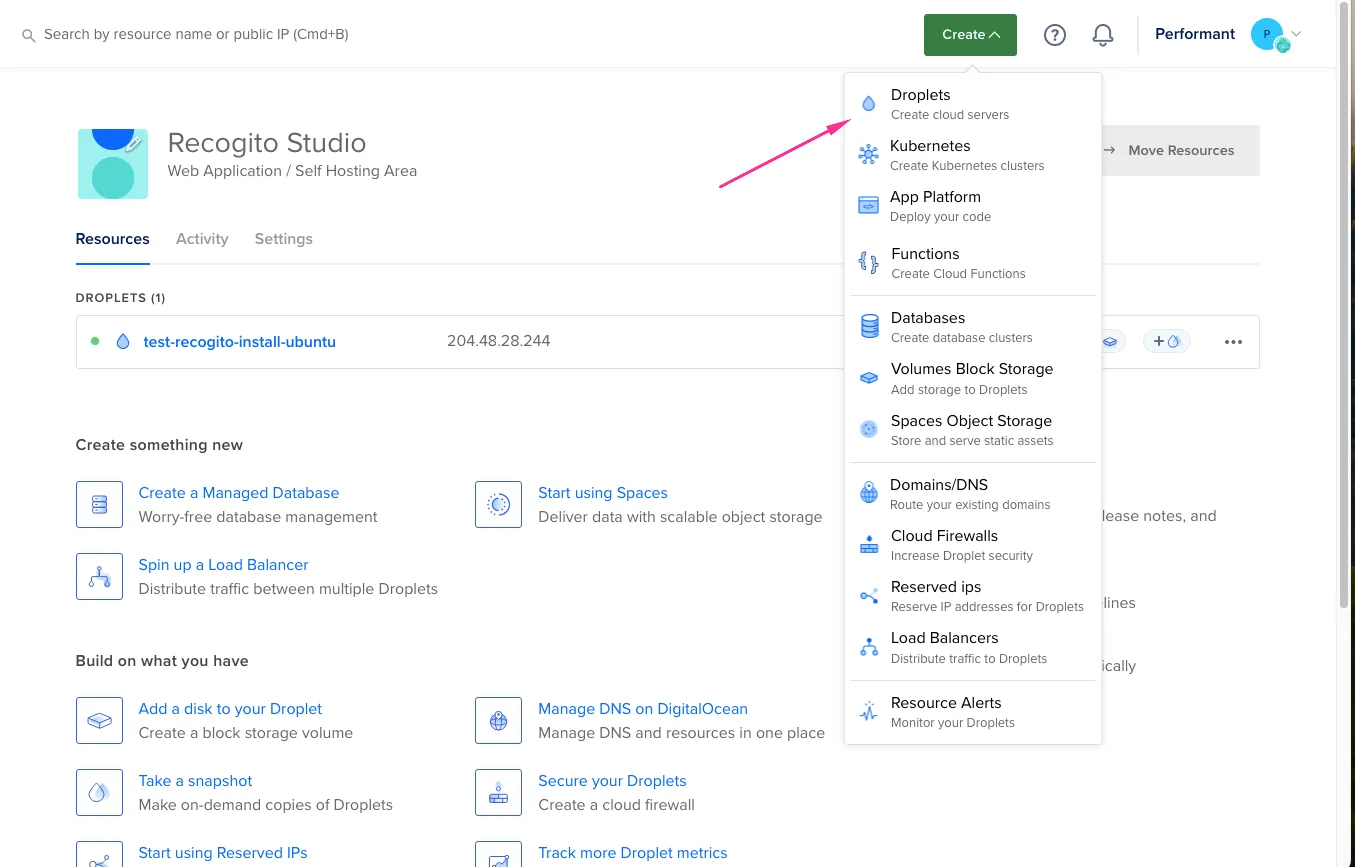This screenshot has height=867, width=1355.
Task: Click the Managed Database tile icon
Action: (99, 504)
